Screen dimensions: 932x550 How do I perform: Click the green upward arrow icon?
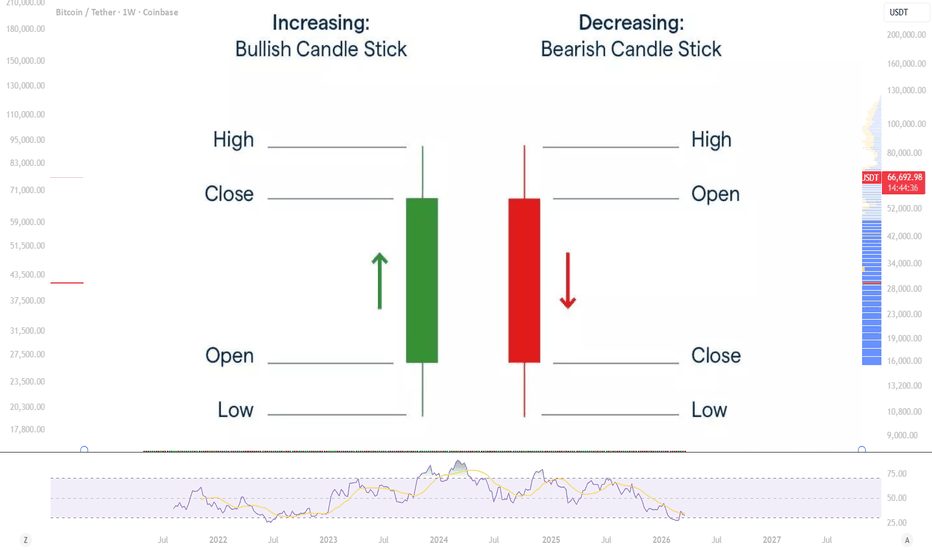point(379,280)
